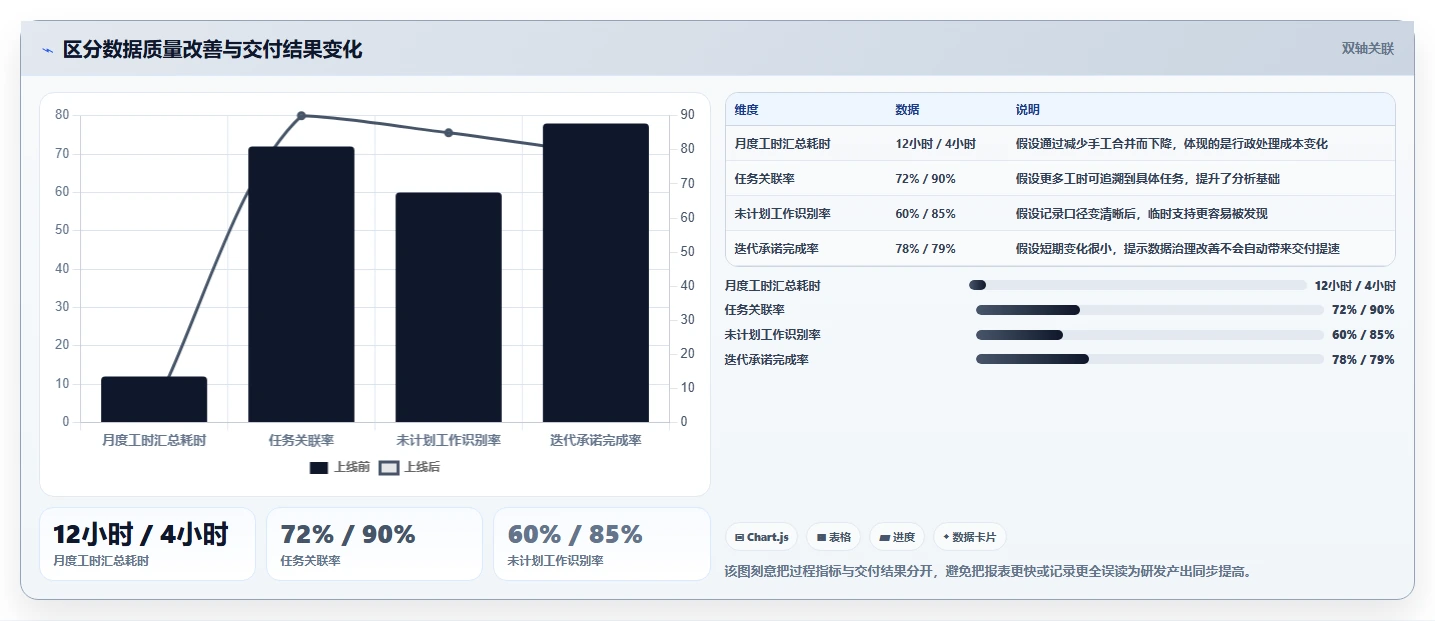This screenshot has width=1435, height=621.
Task: Click the 说明 text about 不会自动带来交付提速
Action: coord(1177,249)
